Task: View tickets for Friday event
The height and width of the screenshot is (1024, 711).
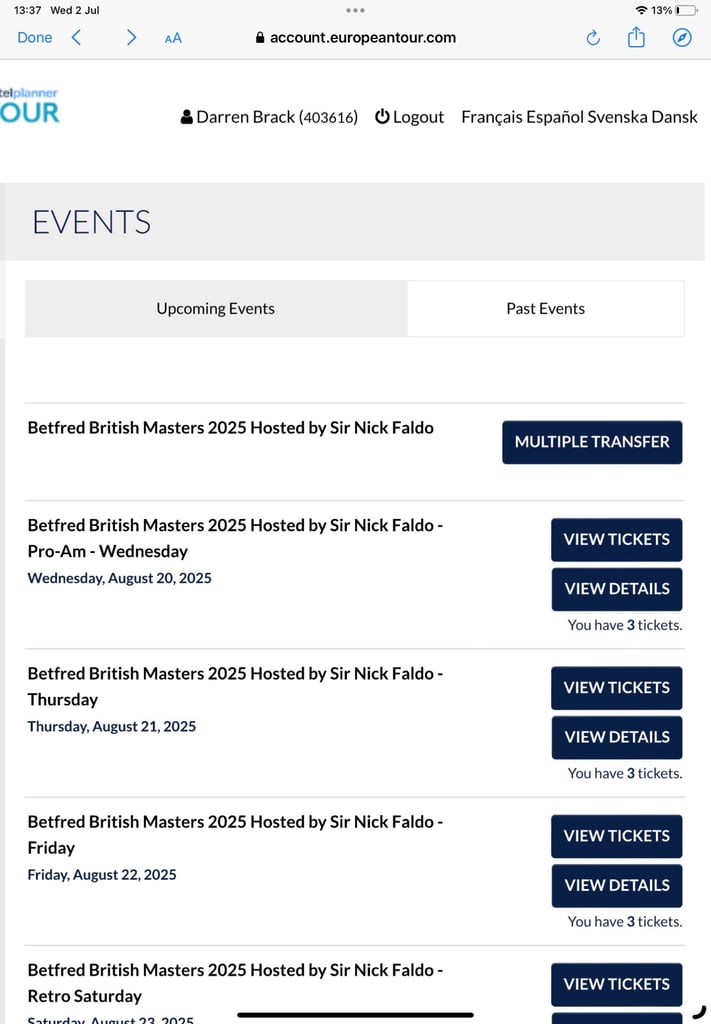Action: (616, 836)
